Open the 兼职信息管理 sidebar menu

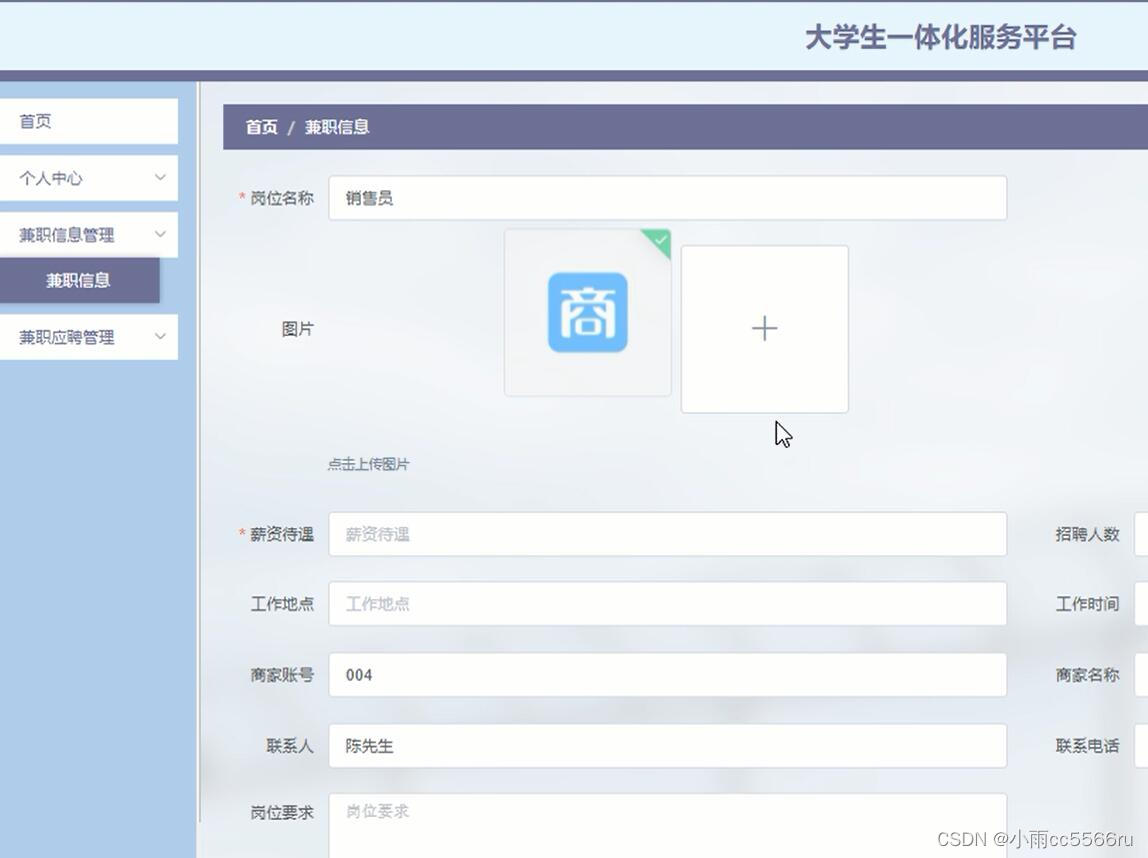[x=89, y=235]
